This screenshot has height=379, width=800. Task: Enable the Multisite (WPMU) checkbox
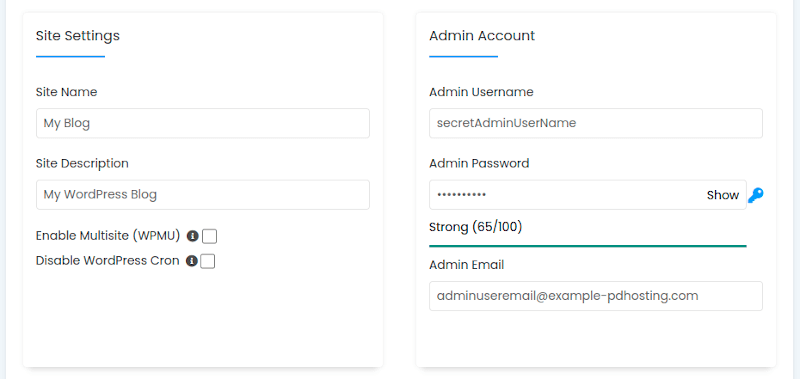pos(210,237)
